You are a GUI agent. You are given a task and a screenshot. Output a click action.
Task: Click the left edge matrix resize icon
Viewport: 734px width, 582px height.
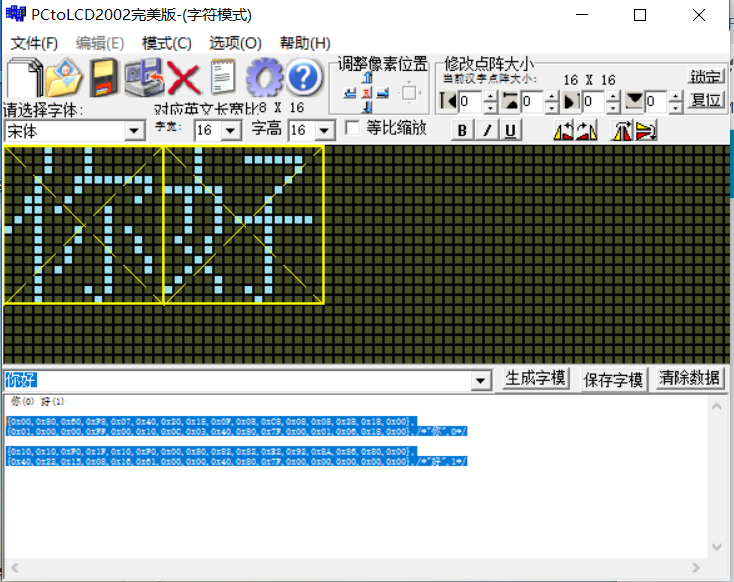448,101
